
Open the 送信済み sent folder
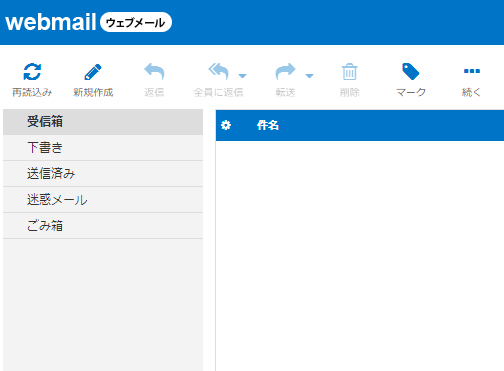click(103, 174)
